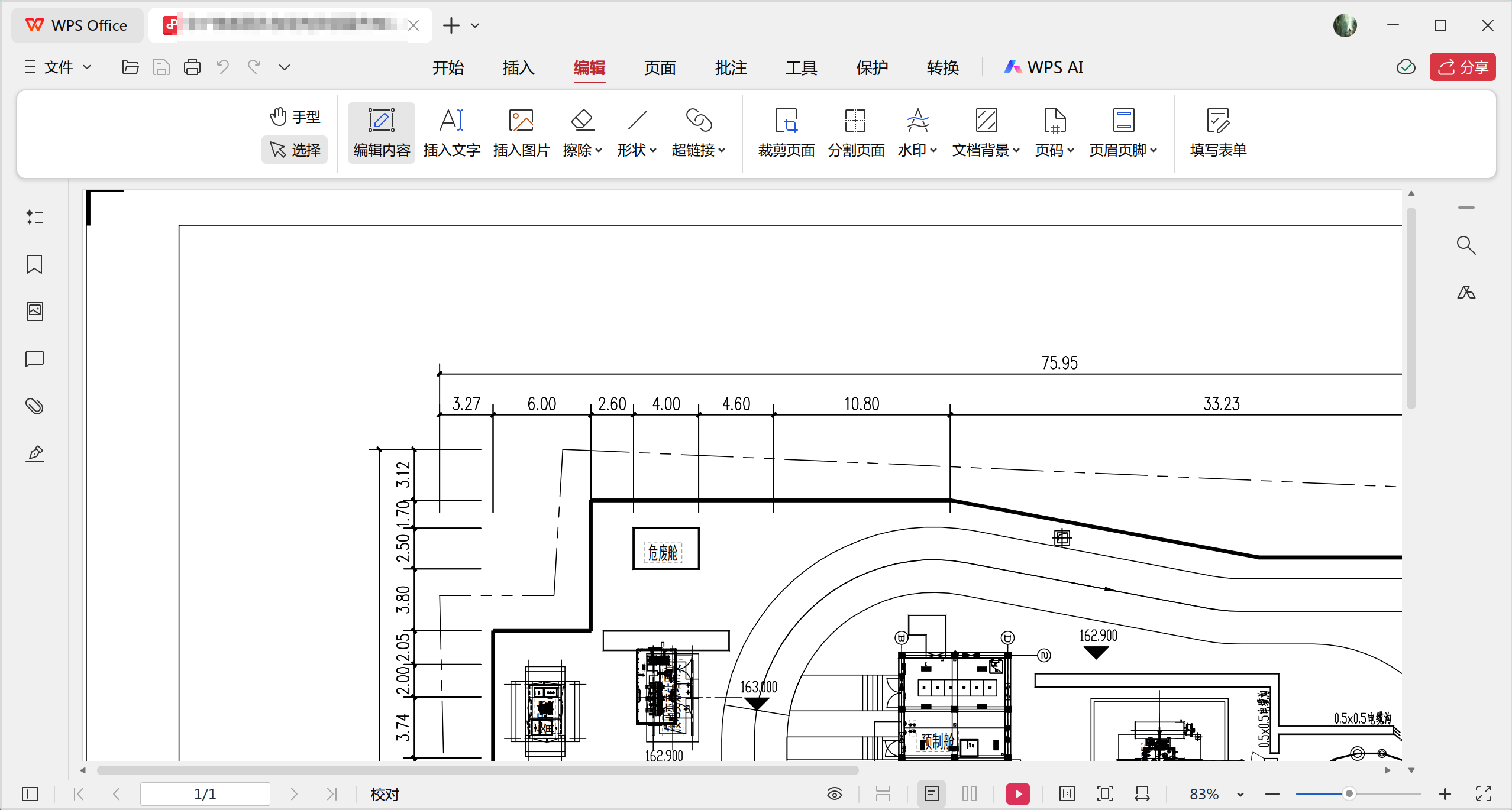Open the attachments paperclip panel
The image size is (1512, 810).
(x=34, y=406)
